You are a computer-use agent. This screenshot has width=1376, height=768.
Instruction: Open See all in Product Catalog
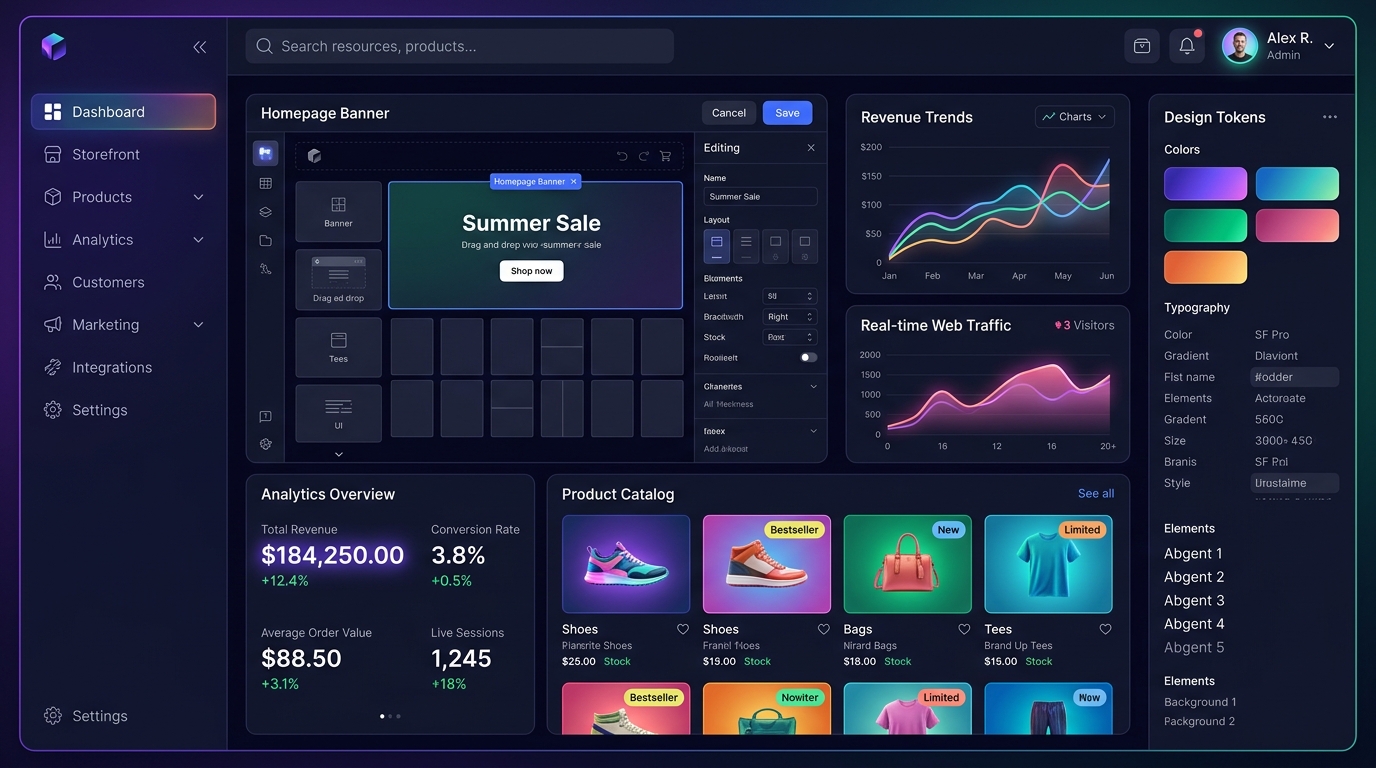tap(1096, 494)
